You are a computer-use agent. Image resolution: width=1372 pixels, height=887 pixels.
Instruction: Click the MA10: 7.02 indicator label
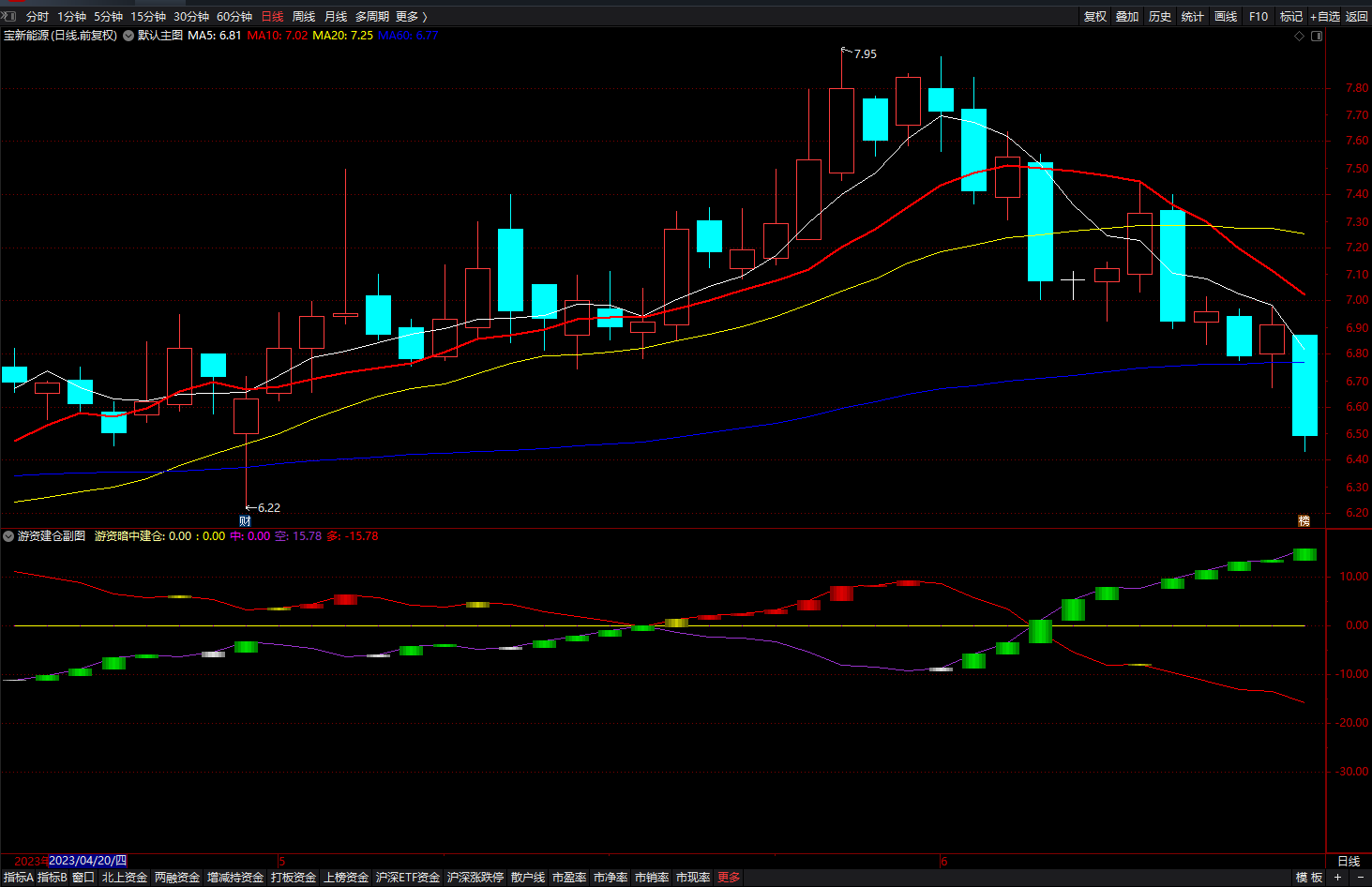click(278, 36)
